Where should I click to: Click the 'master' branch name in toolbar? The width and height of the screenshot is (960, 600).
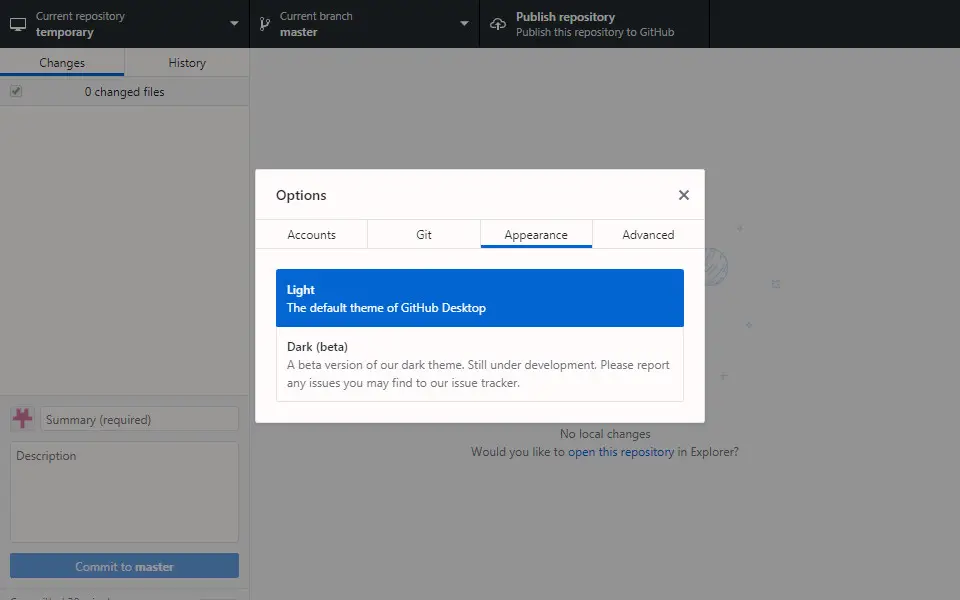(299, 32)
